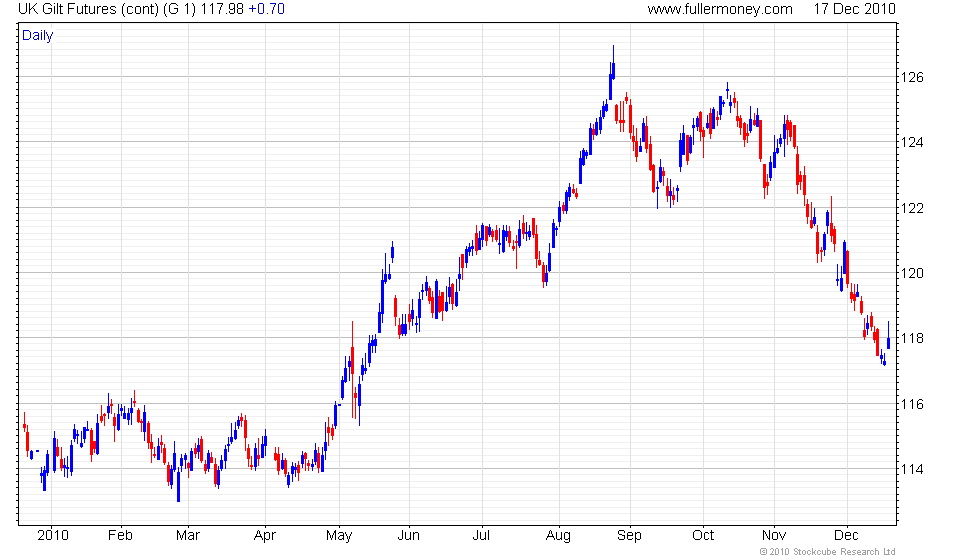Click the chart title 'UK Gilt Futures (cont) (G 1)'

tap(108, 9)
